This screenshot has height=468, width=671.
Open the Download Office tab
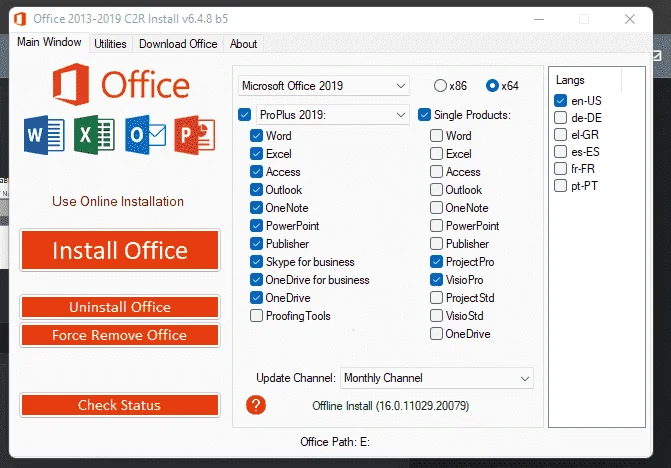[178, 44]
